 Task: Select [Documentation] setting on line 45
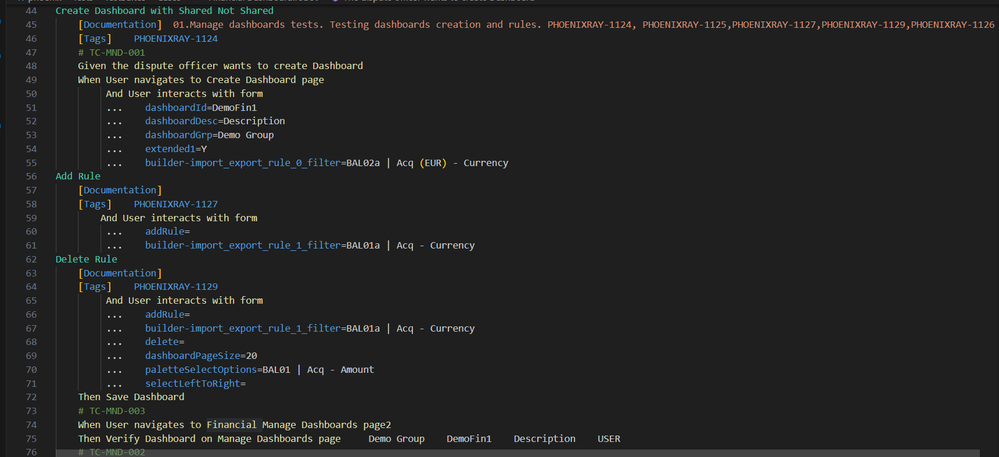(x=120, y=25)
